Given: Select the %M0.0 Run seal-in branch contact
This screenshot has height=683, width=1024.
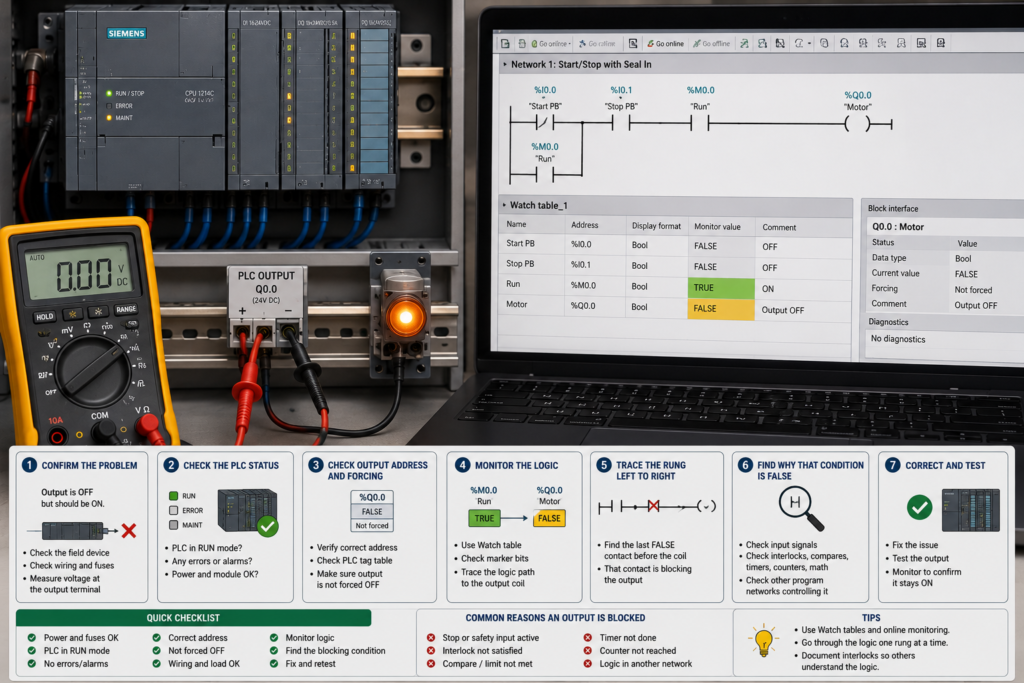Looking at the screenshot, I should coord(544,174).
